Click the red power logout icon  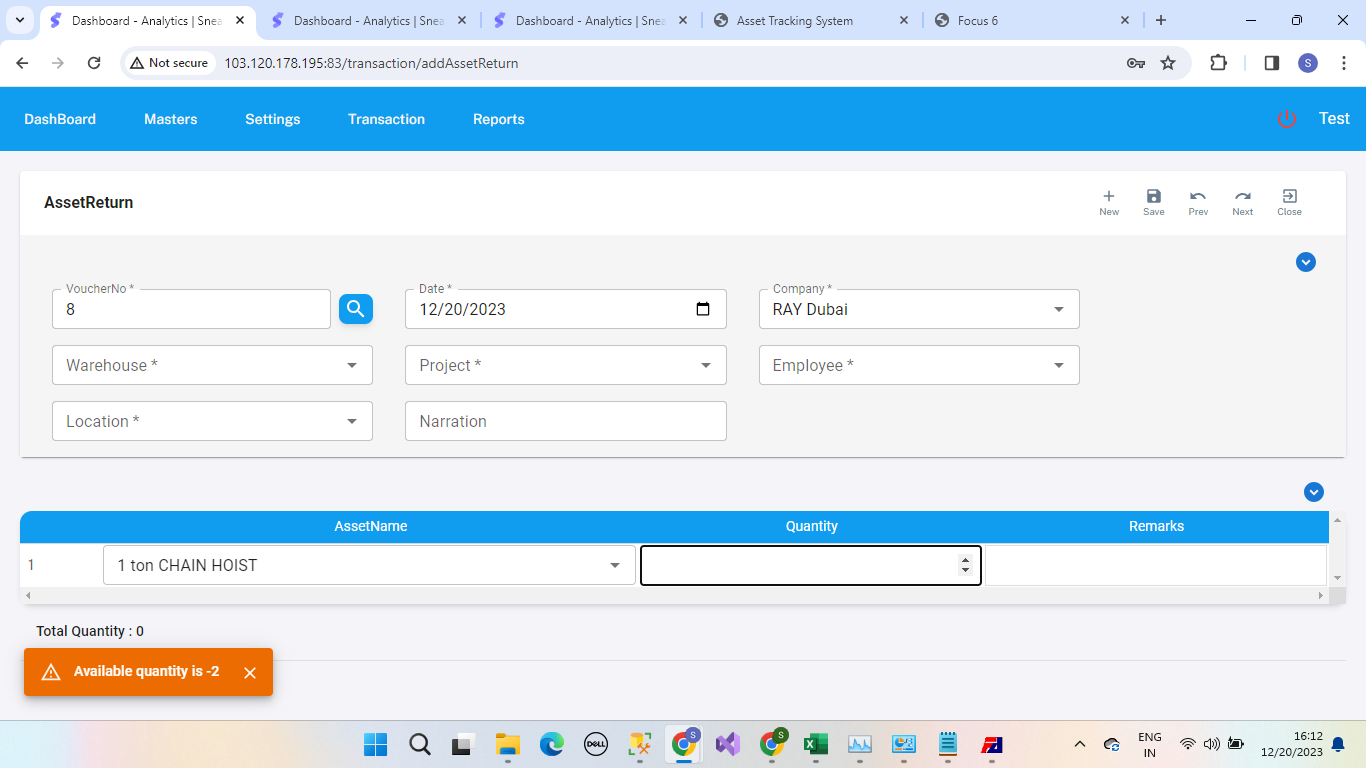click(x=1286, y=119)
